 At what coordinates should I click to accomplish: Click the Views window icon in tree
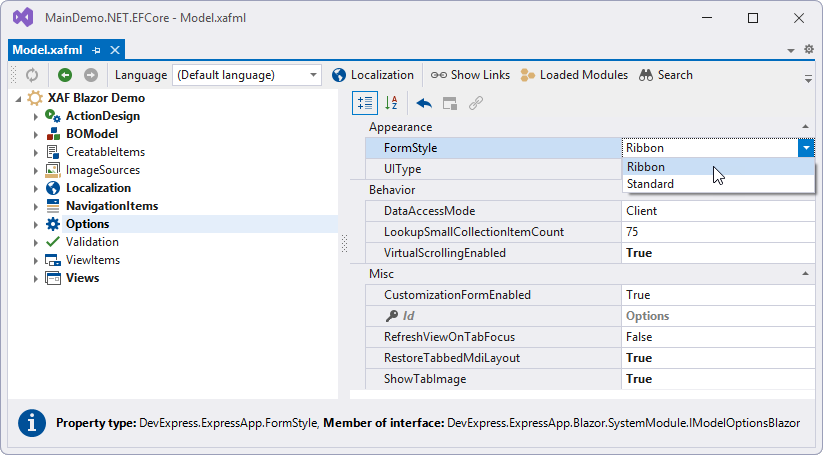53,278
